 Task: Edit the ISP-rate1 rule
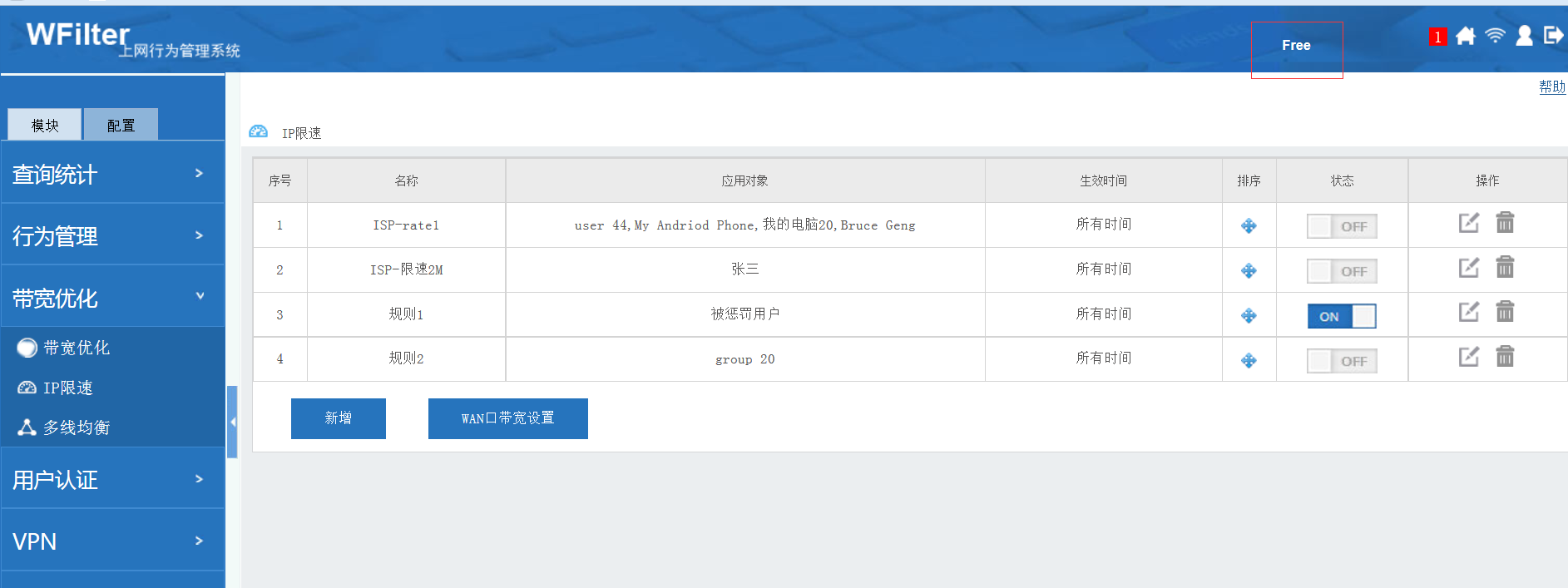tap(1468, 223)
